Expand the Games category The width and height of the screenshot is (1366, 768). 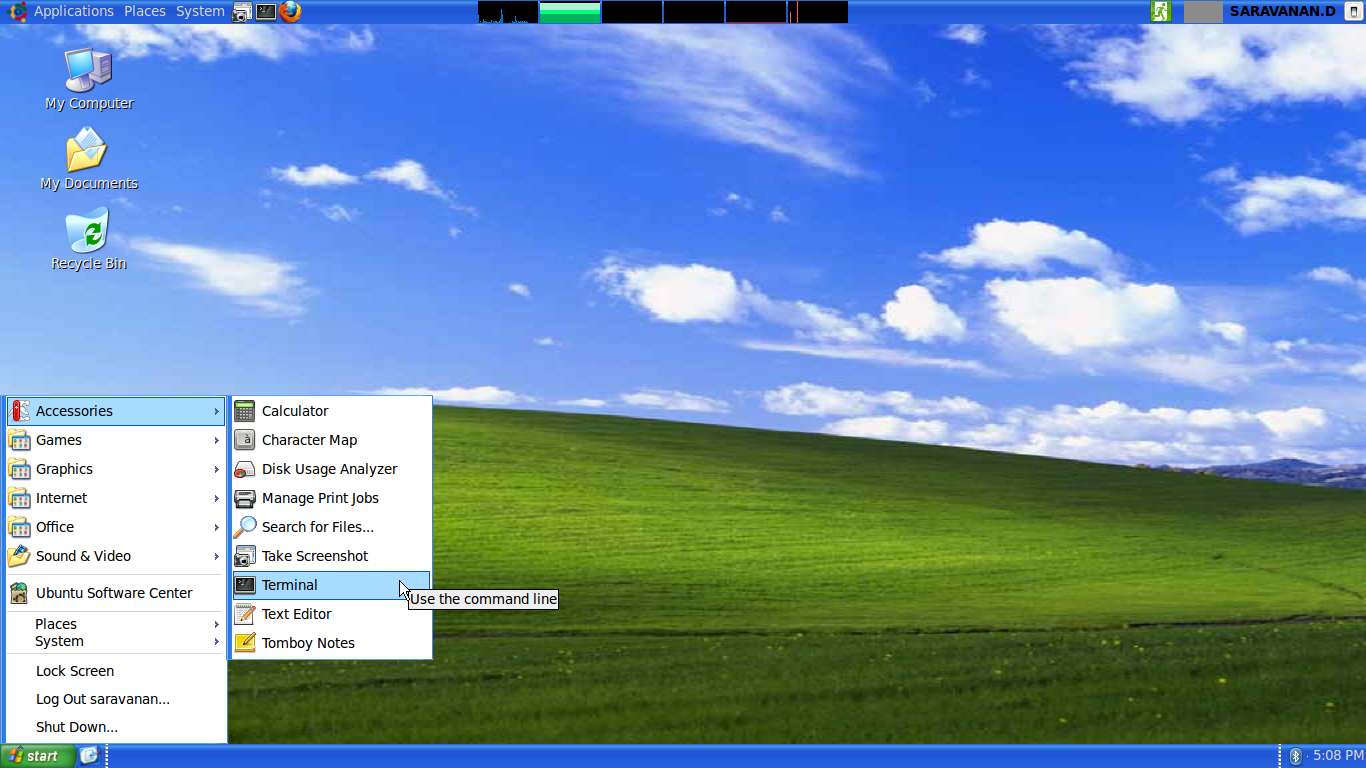tap(115, 440)
